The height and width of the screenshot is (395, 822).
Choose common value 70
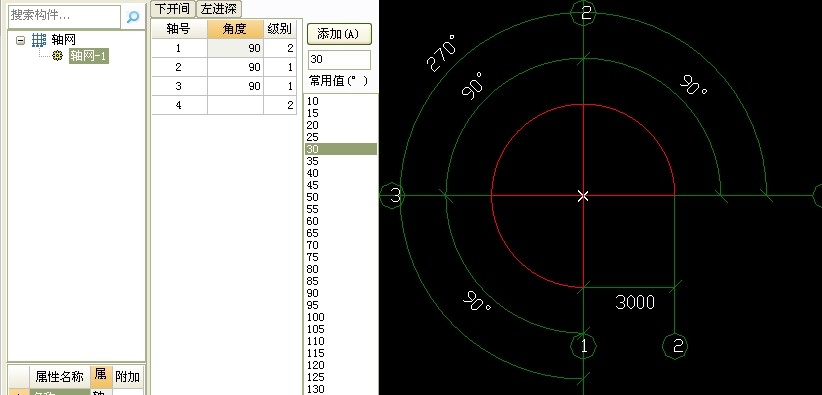coord(341,245)
